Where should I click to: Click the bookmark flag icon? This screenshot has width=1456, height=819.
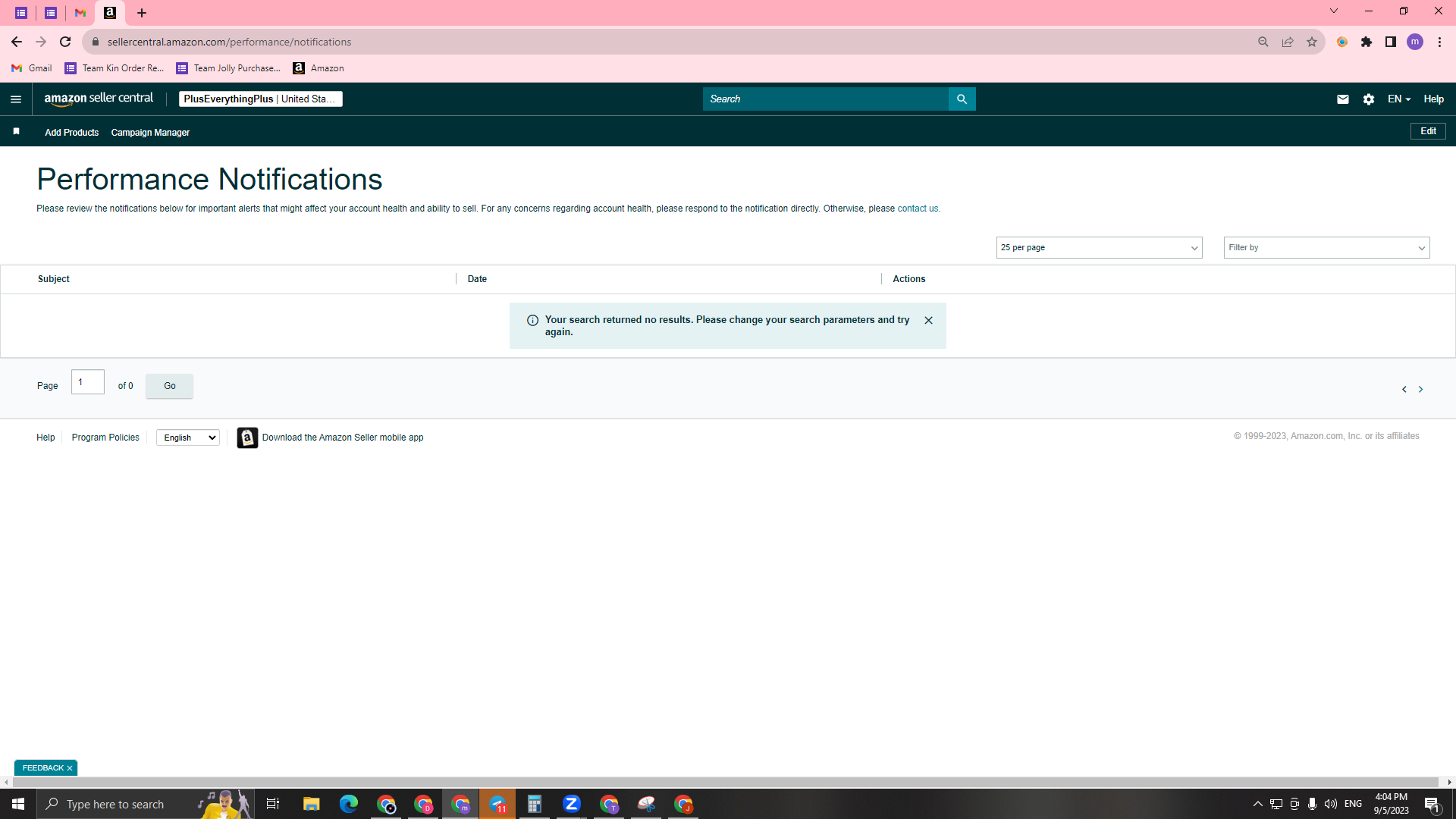(16, 132)
